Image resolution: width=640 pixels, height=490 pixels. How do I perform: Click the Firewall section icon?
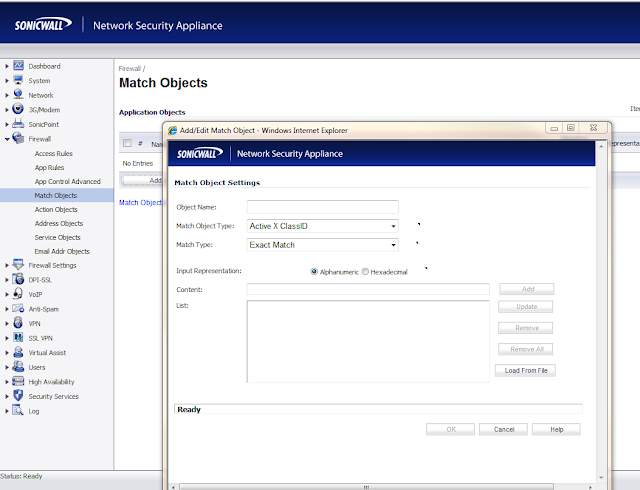click(18, 138)
